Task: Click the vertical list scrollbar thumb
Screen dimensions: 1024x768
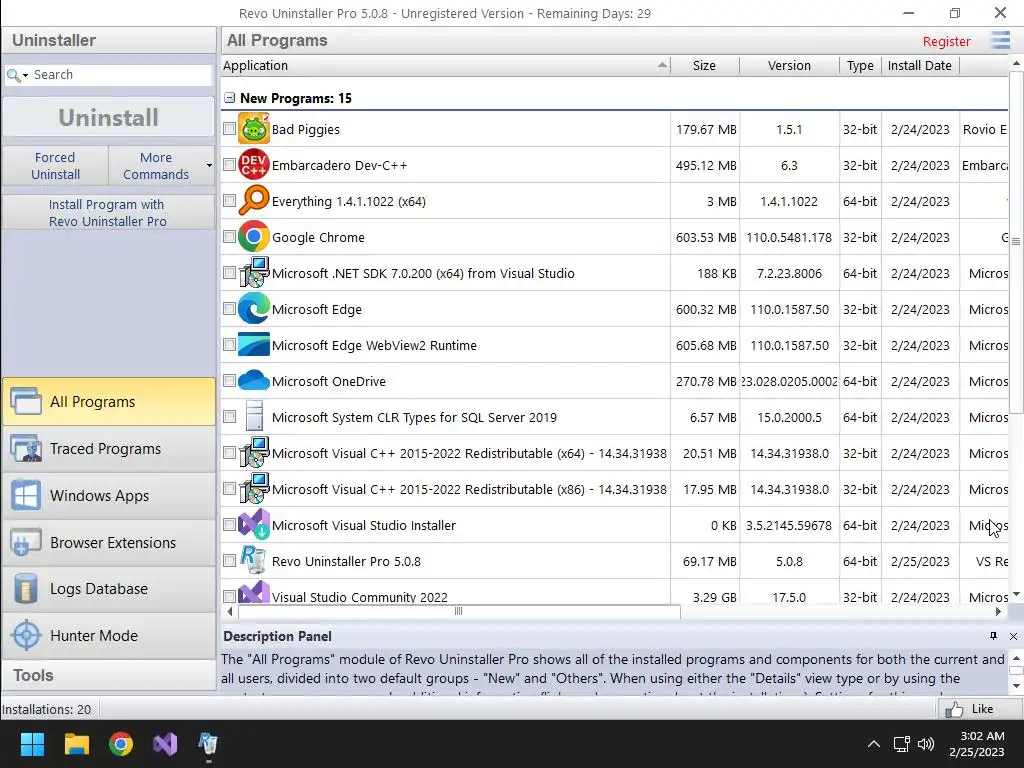Action: click(x=1016, y=242)
